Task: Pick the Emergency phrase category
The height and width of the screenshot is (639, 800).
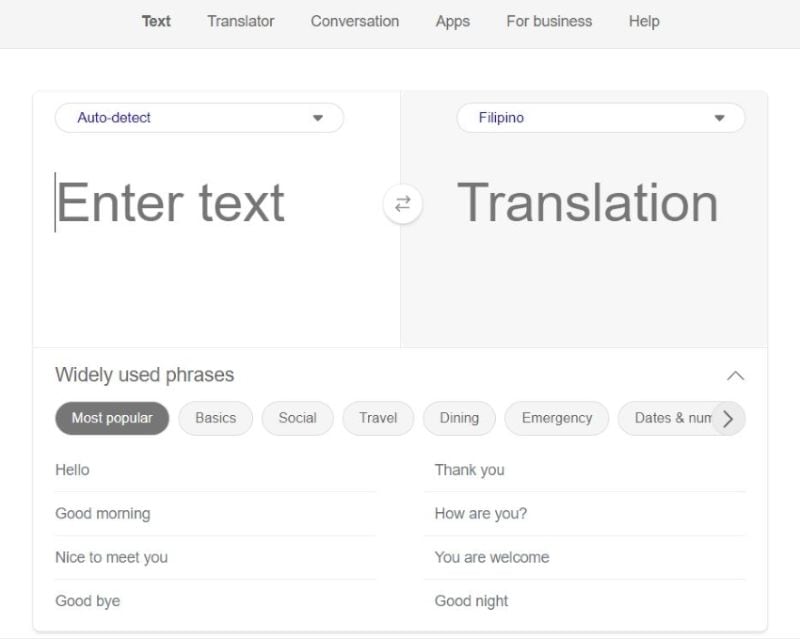Action: (x=556, y=418)
